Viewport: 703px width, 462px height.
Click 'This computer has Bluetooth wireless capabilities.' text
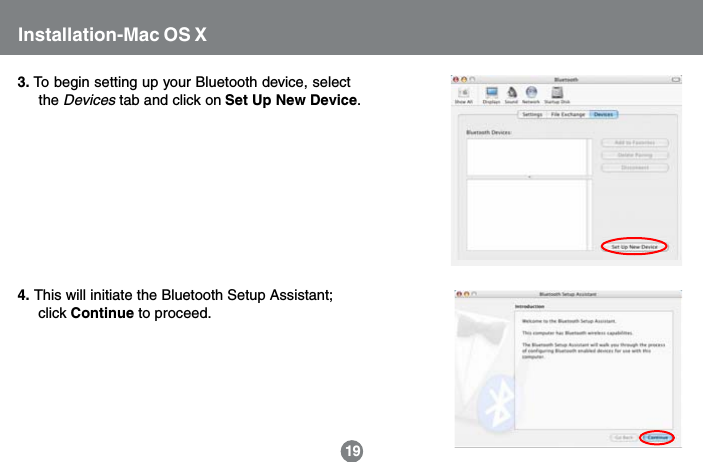577,333
